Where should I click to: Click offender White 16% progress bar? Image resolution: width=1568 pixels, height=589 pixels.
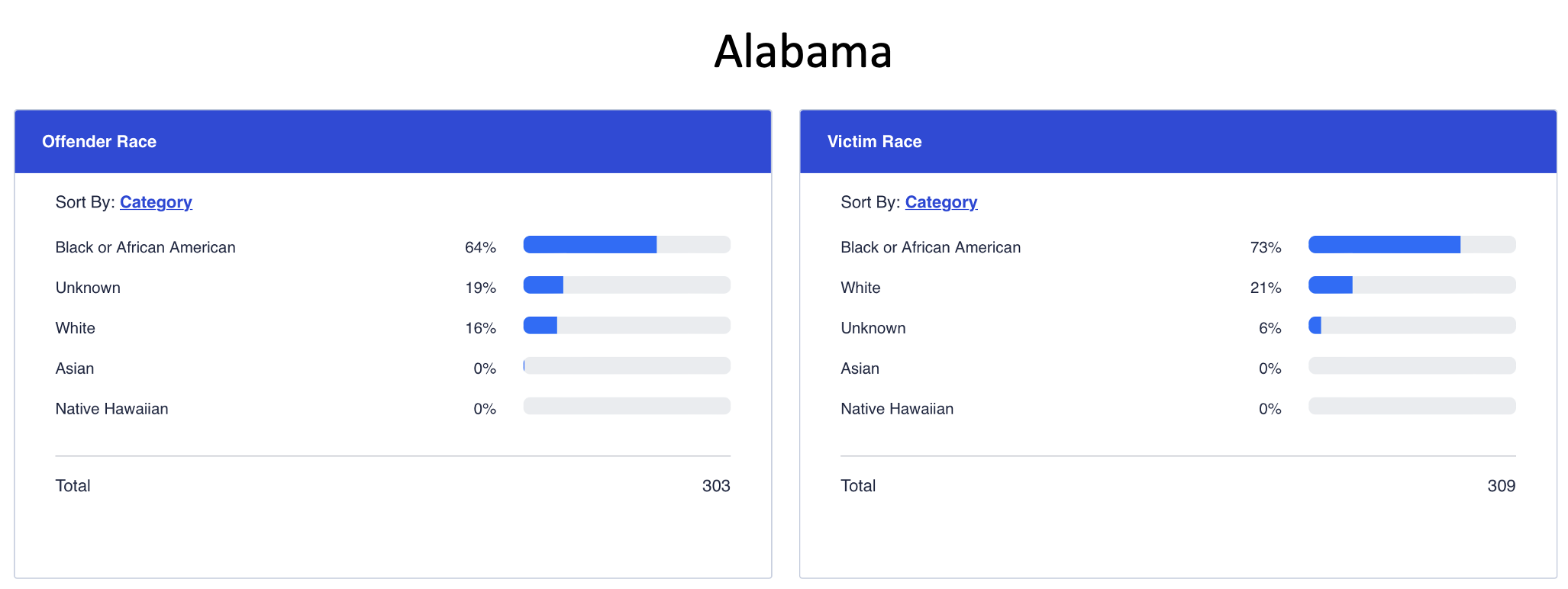626,326
